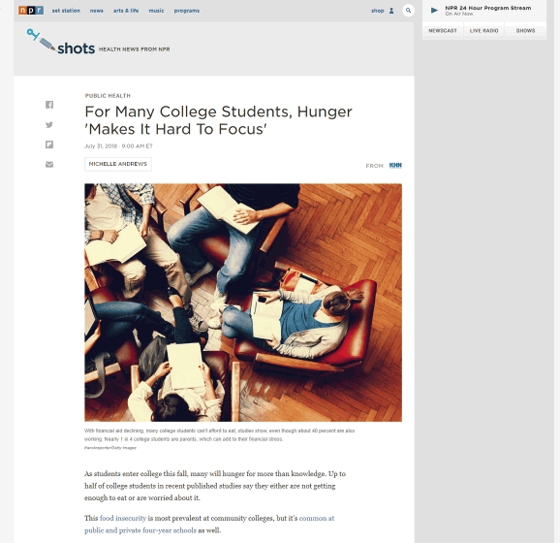Share article on Twitter
This screenshot has width=560, height=543.
coord(49,125)
